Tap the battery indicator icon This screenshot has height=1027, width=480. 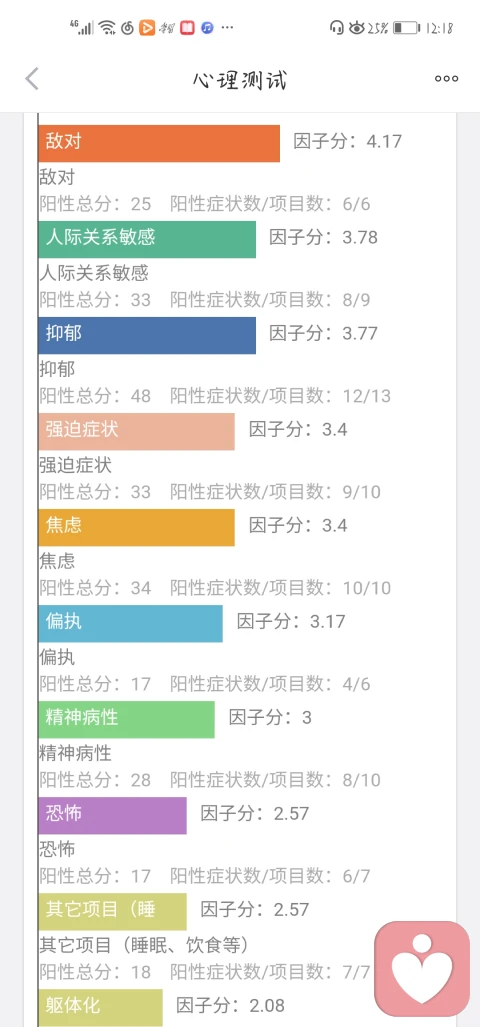point(406,28)
